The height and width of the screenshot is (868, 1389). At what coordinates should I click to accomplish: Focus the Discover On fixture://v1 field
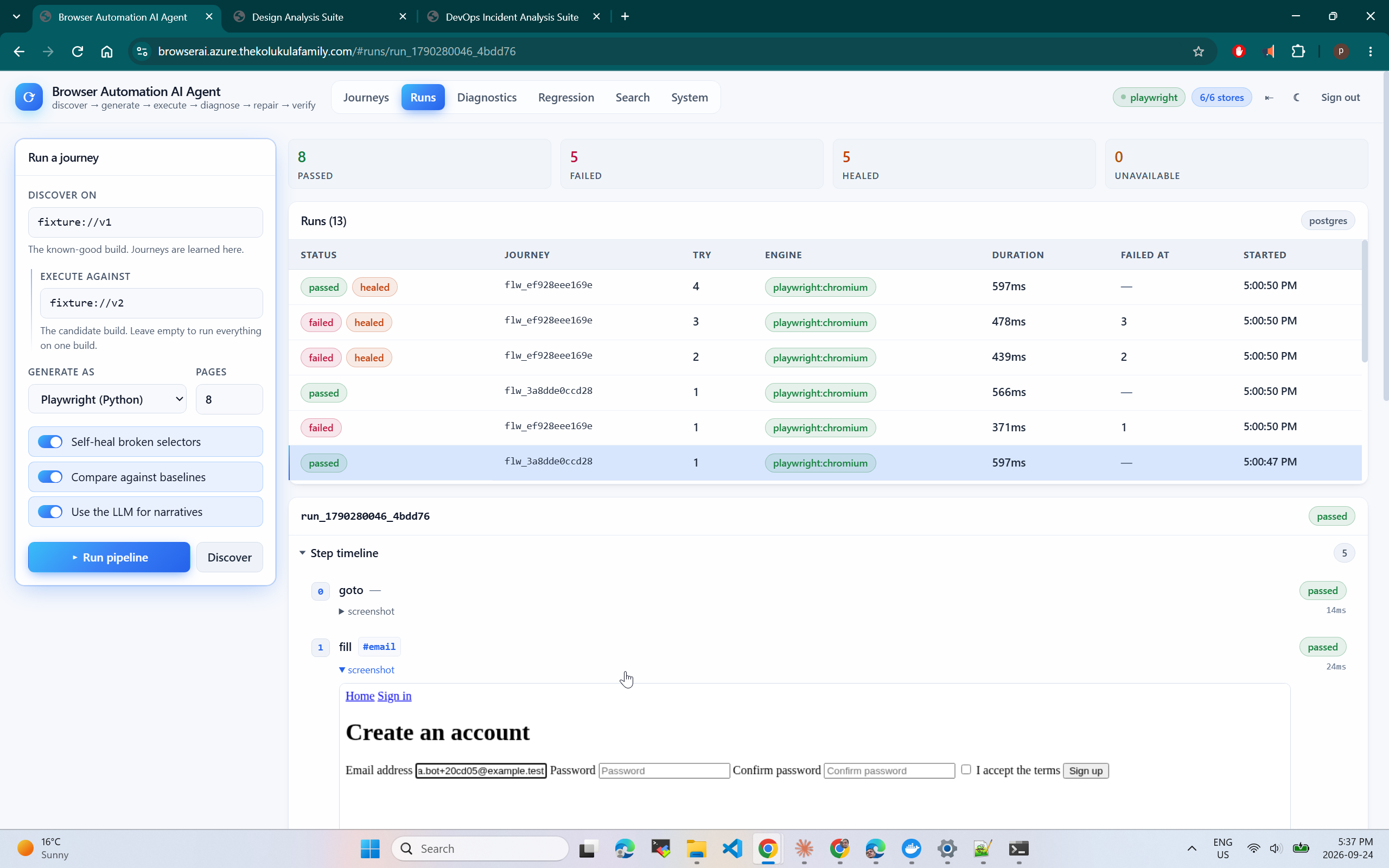pos(146,222)
